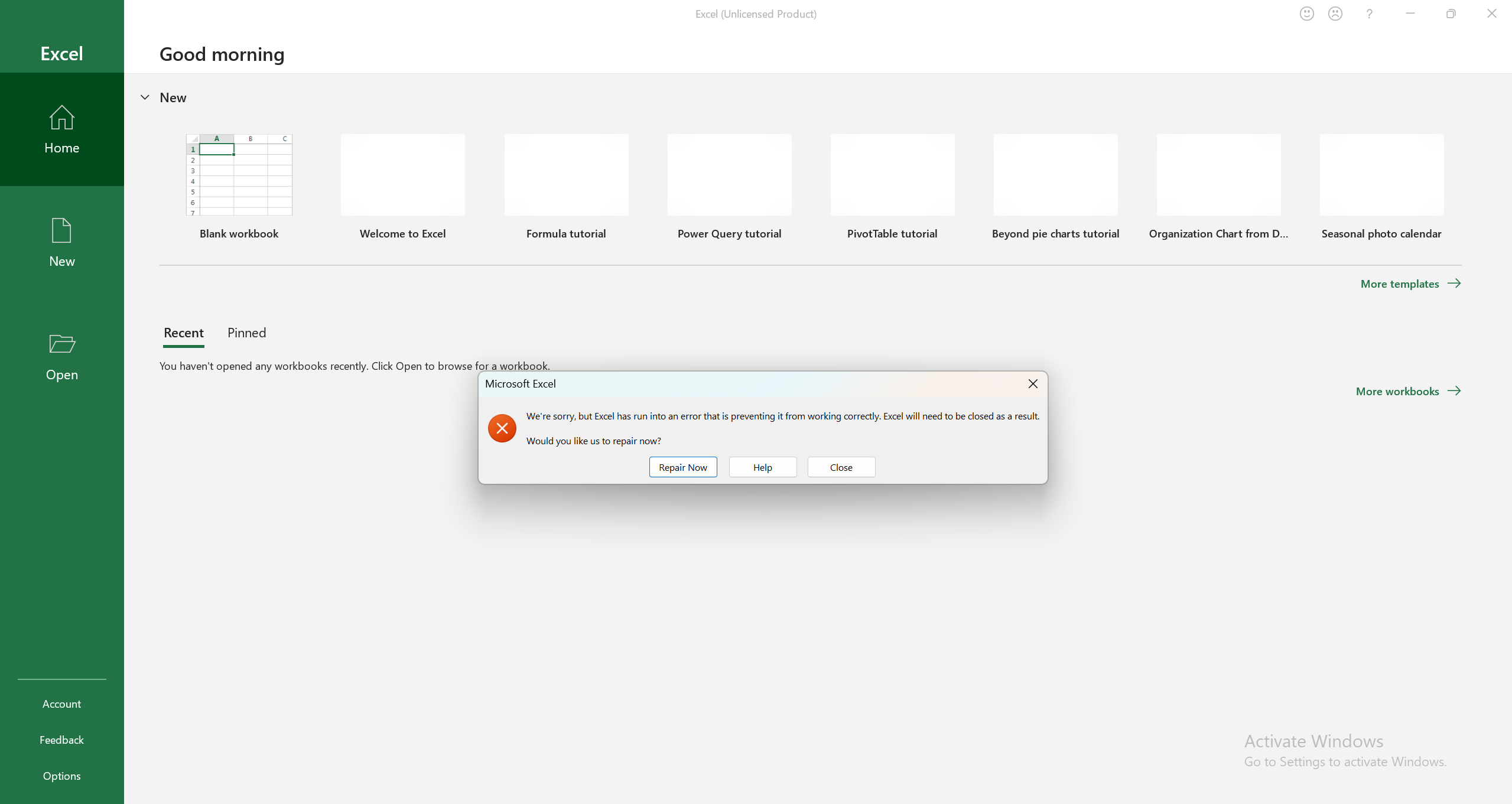The image size is (1512, 804).
Task: Click the 'Would you like us to repair now?' text
Action: point(593,441)
